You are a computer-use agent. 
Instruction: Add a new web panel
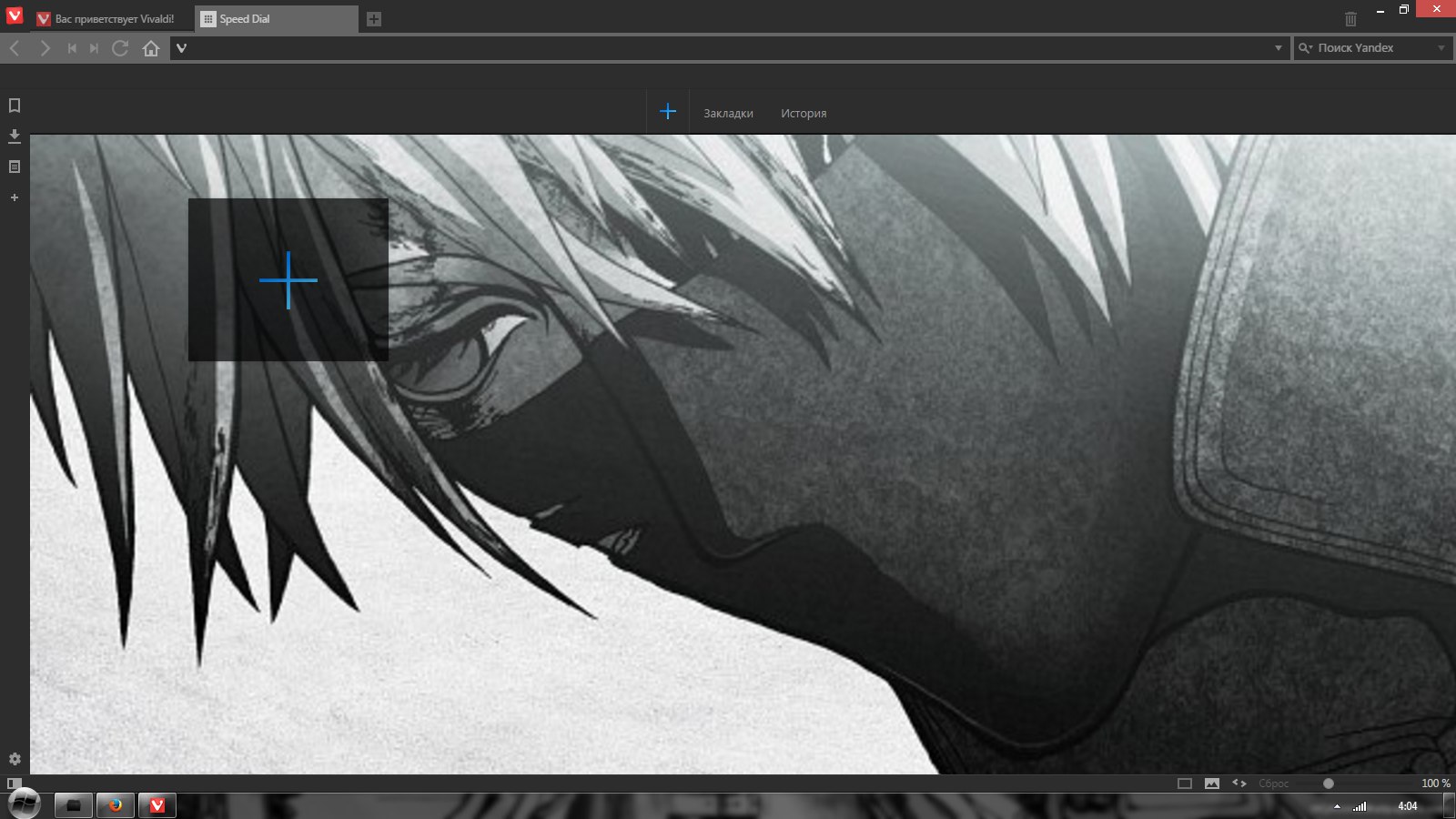[15, 197]
